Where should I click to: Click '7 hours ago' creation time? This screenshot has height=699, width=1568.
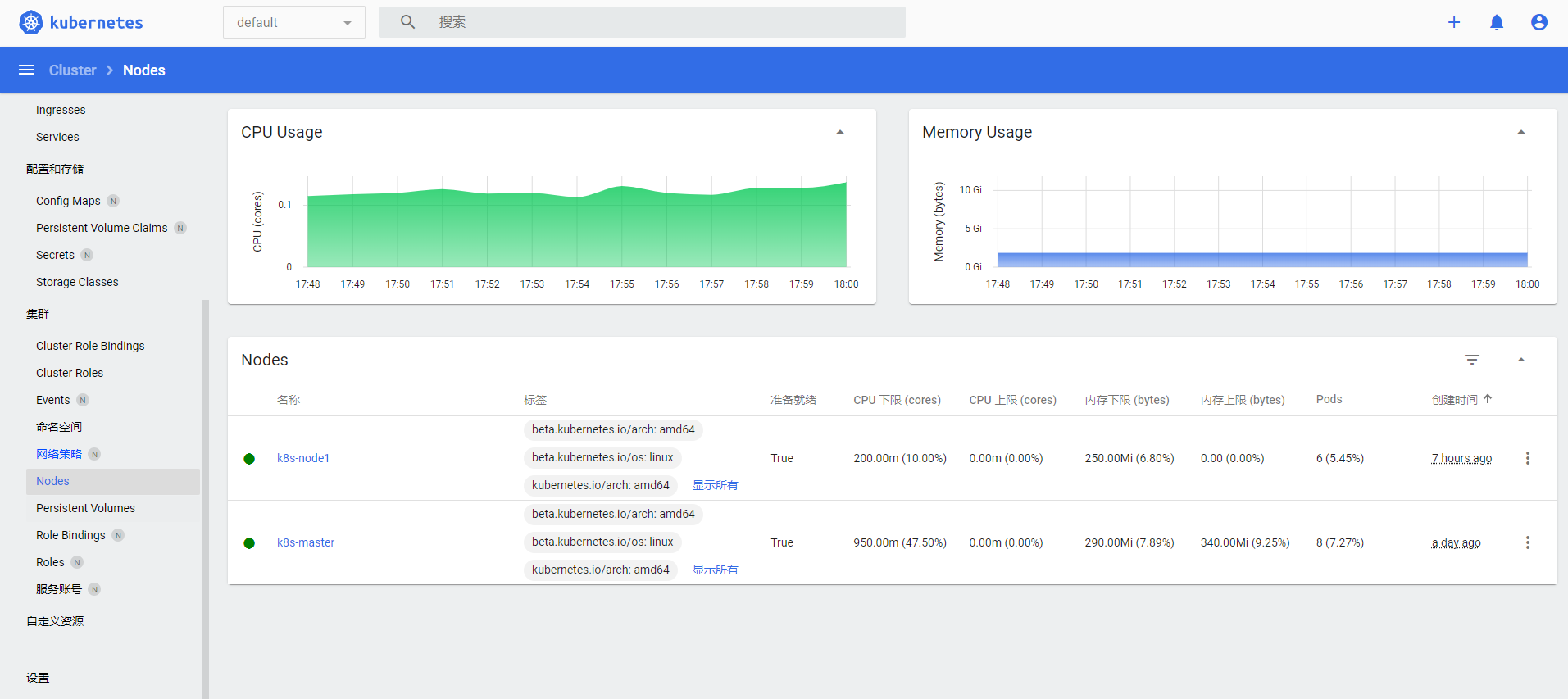(x=1461, y=458)
